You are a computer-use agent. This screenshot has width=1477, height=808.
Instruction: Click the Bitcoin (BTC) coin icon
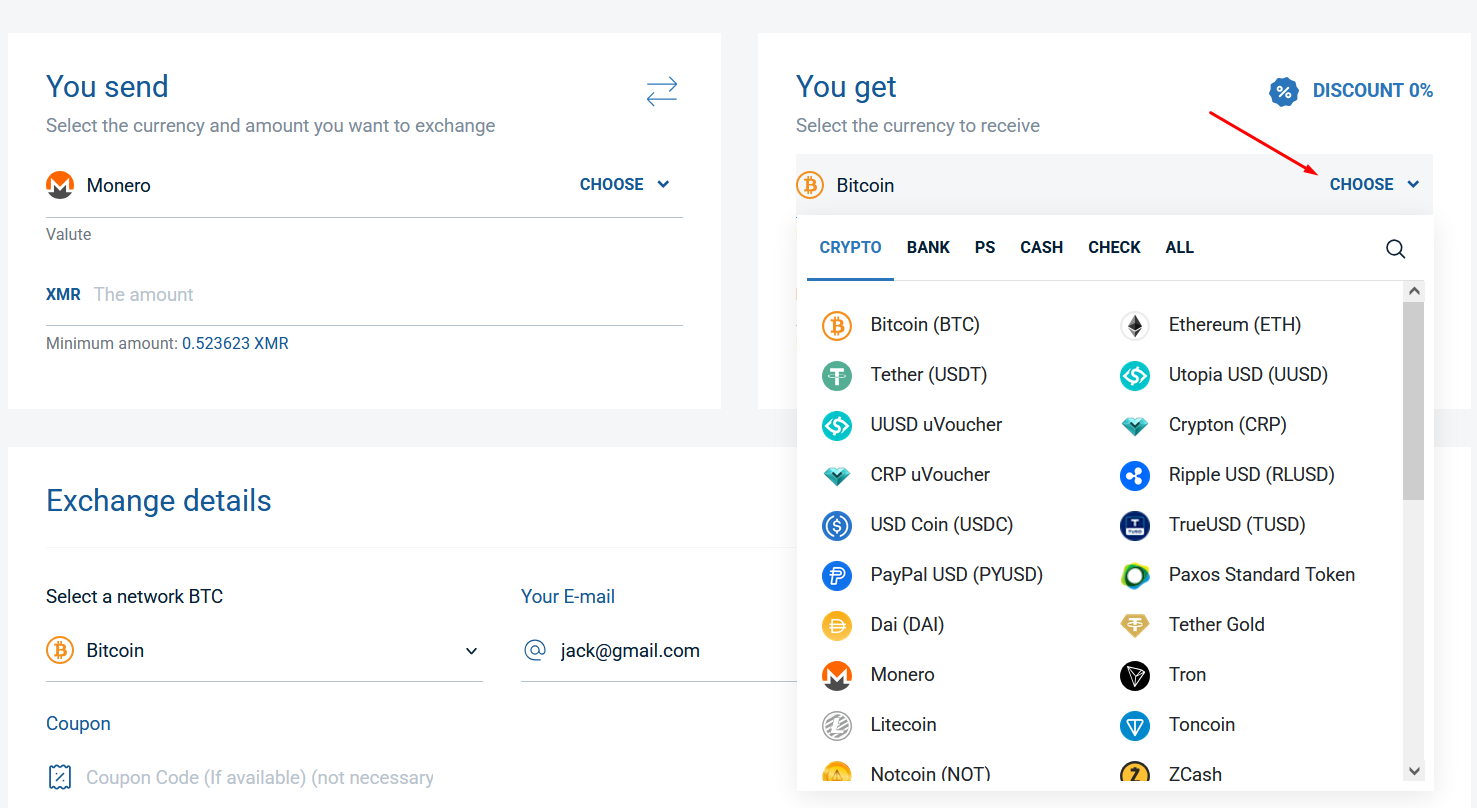(836, 325)
